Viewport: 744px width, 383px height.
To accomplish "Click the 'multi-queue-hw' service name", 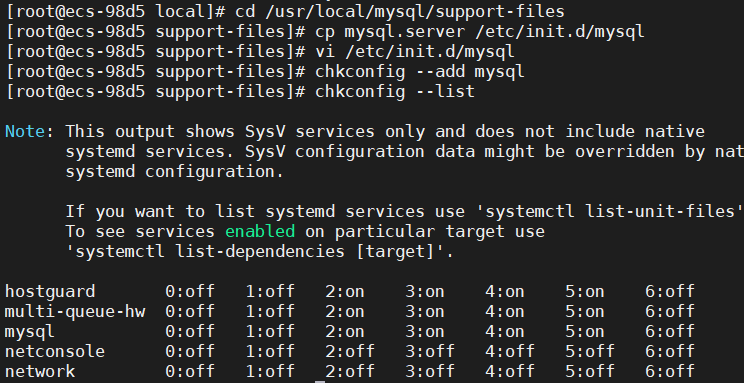I will tap(75, 311).
